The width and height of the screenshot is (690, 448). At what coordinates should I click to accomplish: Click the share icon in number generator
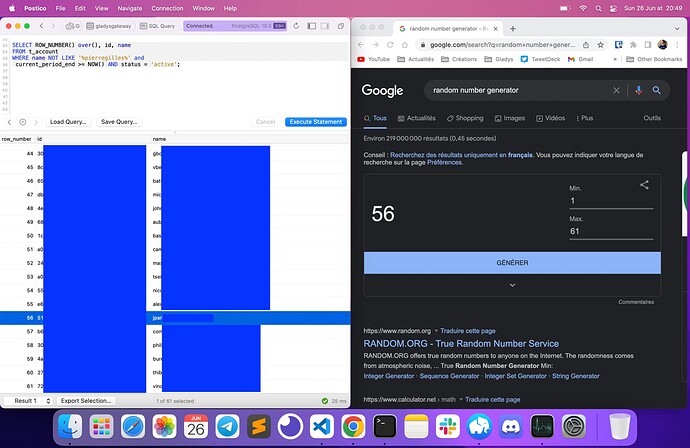[644, 185]
